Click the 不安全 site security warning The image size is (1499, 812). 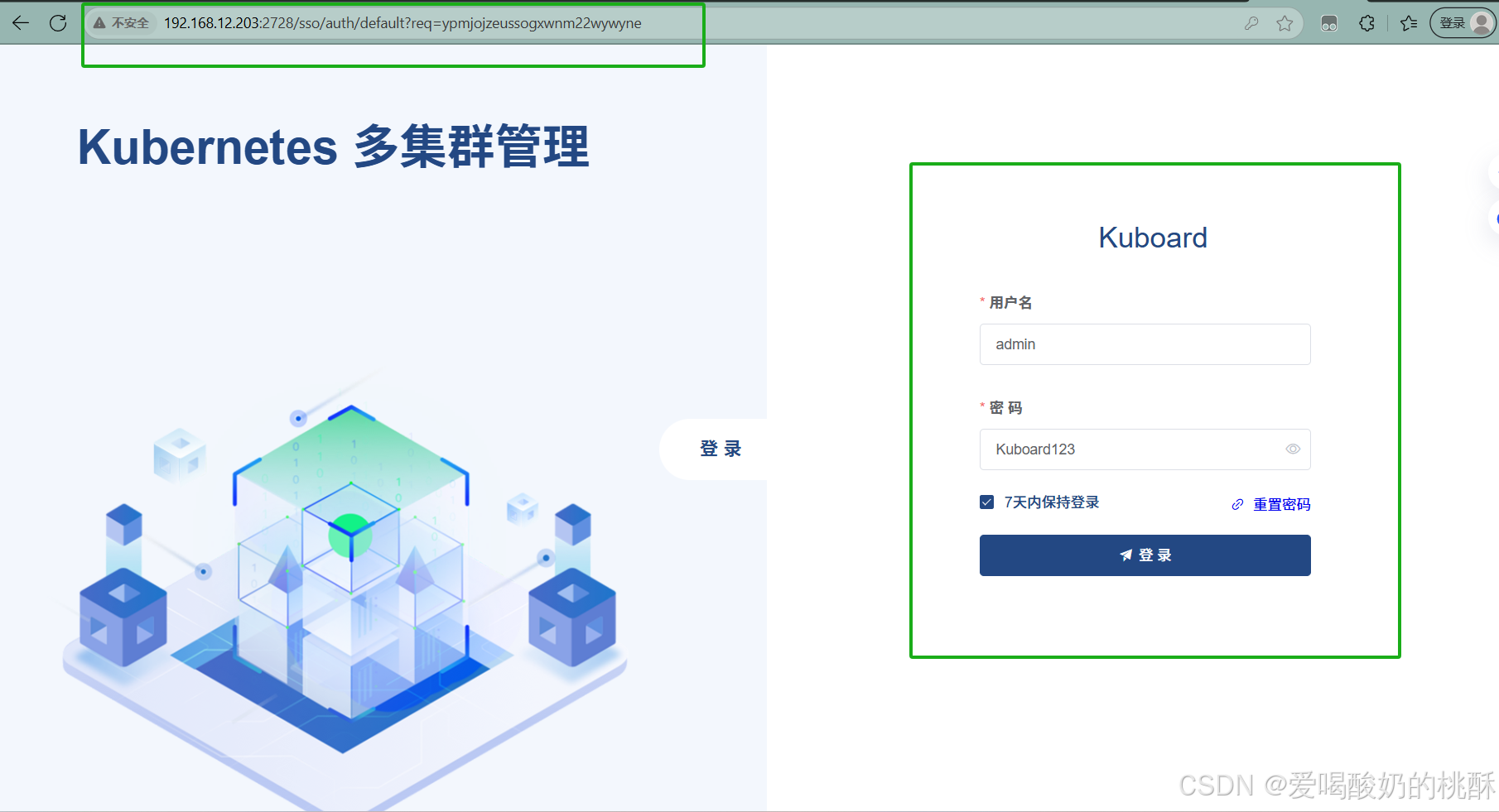coord(121,23)
